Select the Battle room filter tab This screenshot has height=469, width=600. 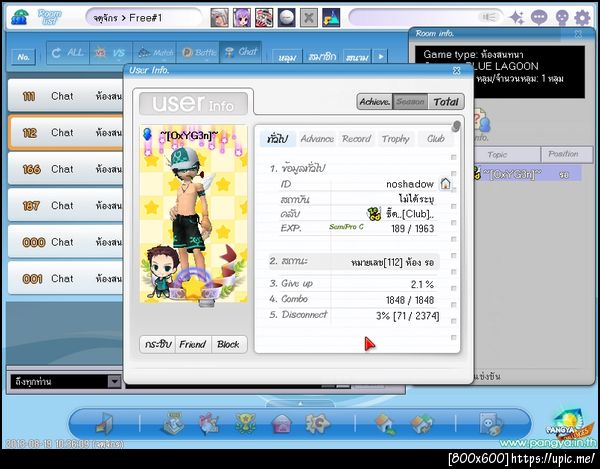pyautogui.click(x=198, y=52)
